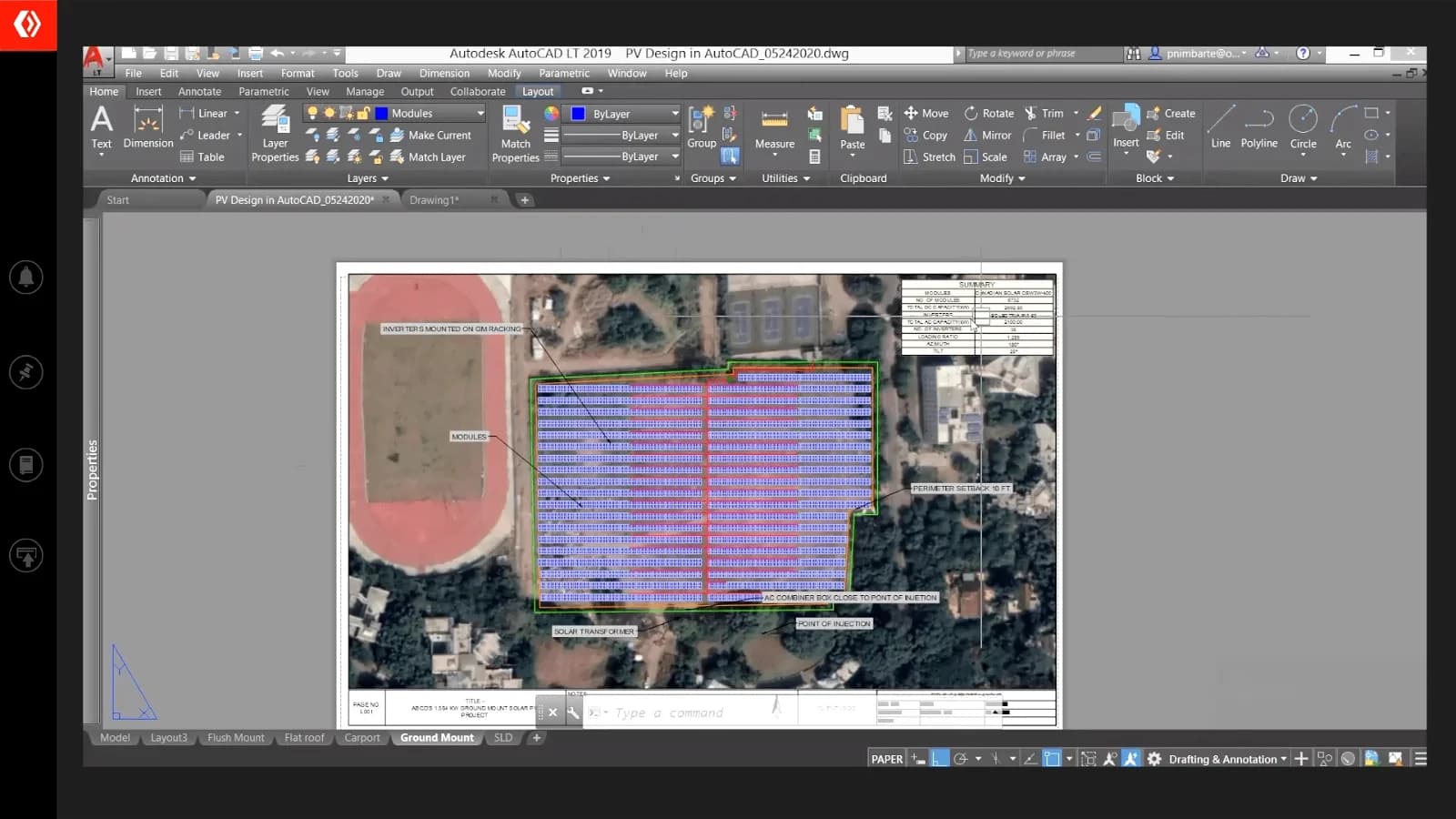Screen dimensions: 1456x819
Task: Click the blue ByLayer object color swatch
Action: (x=578, y=114)
